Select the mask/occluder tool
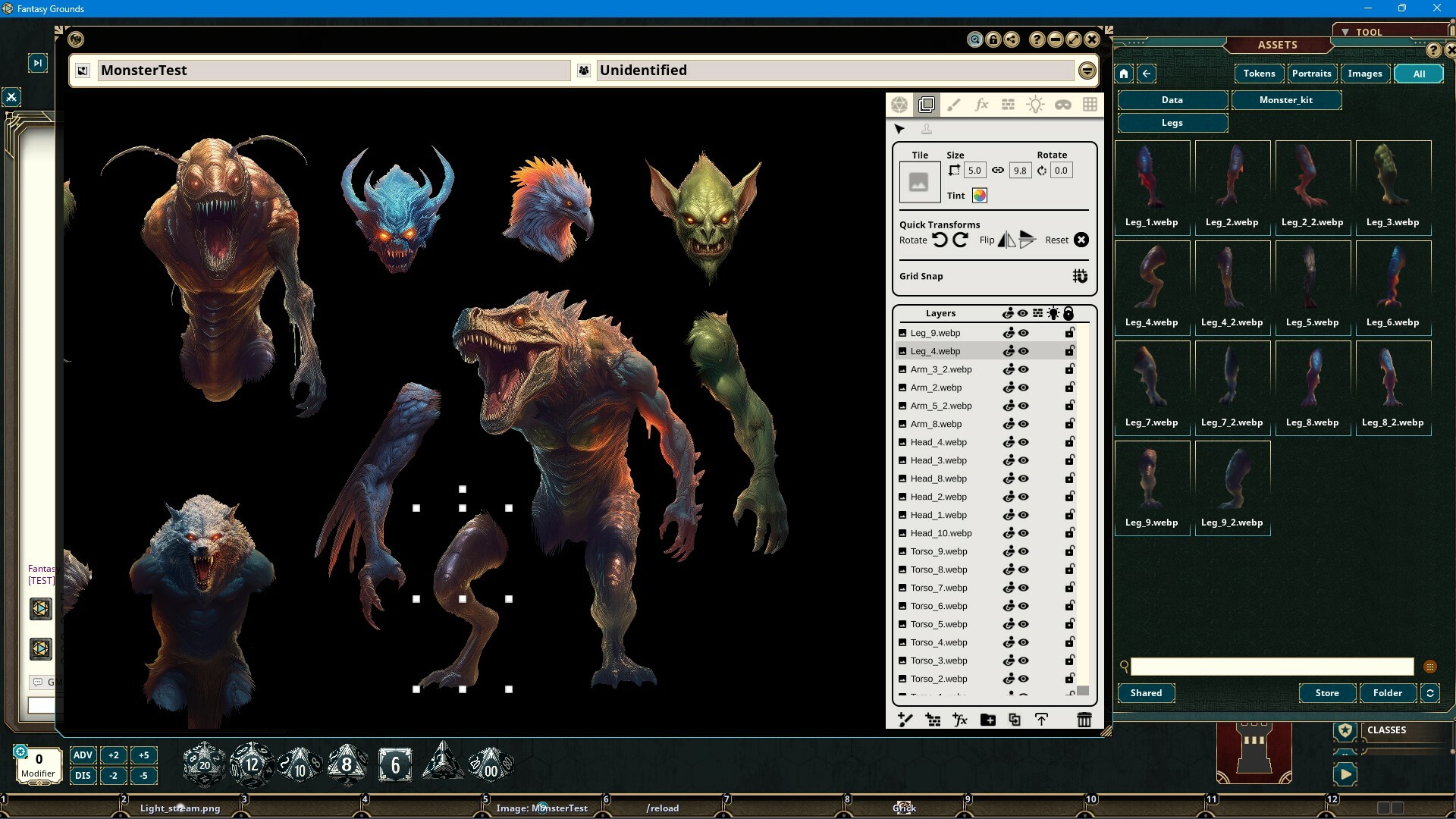1456x819 pixels. 1062,104
